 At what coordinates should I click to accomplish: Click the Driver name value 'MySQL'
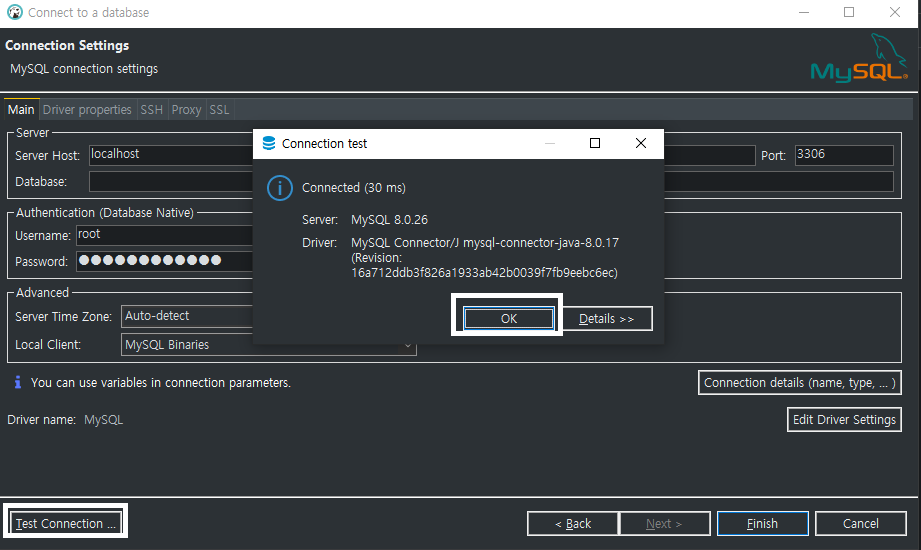103,420
